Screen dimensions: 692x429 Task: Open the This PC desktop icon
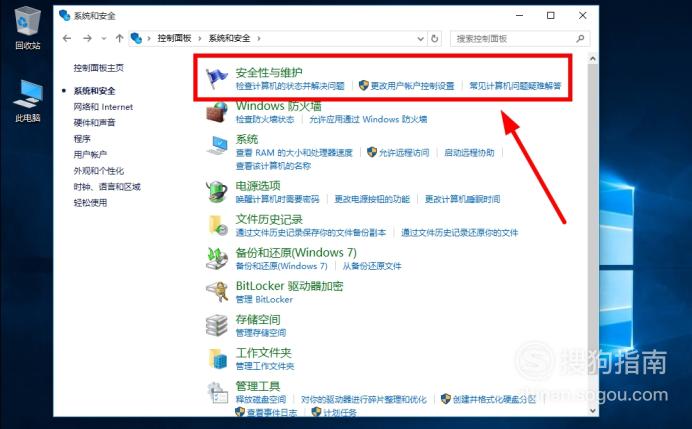[27, 101]
